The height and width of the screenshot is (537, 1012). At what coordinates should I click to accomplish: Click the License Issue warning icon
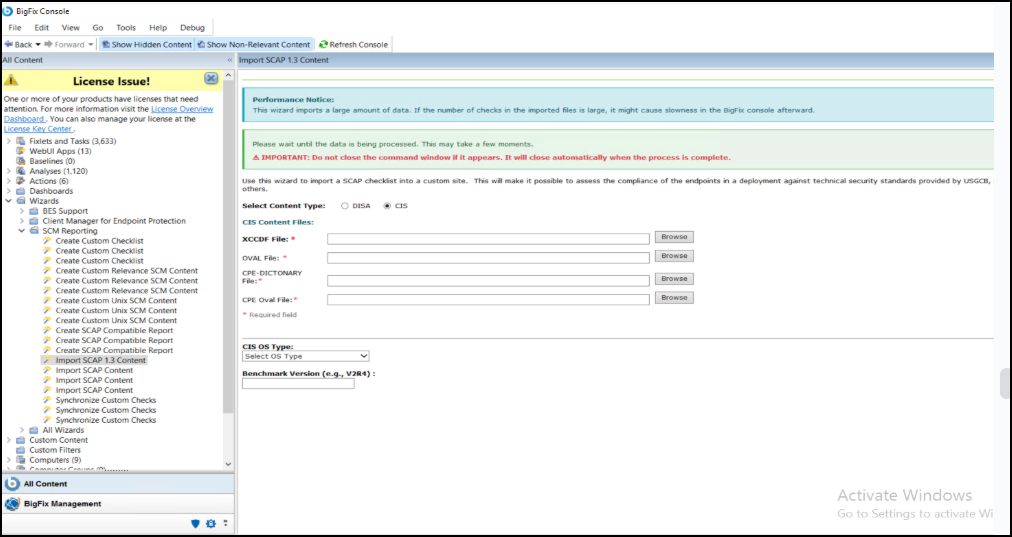click(11, 81)
